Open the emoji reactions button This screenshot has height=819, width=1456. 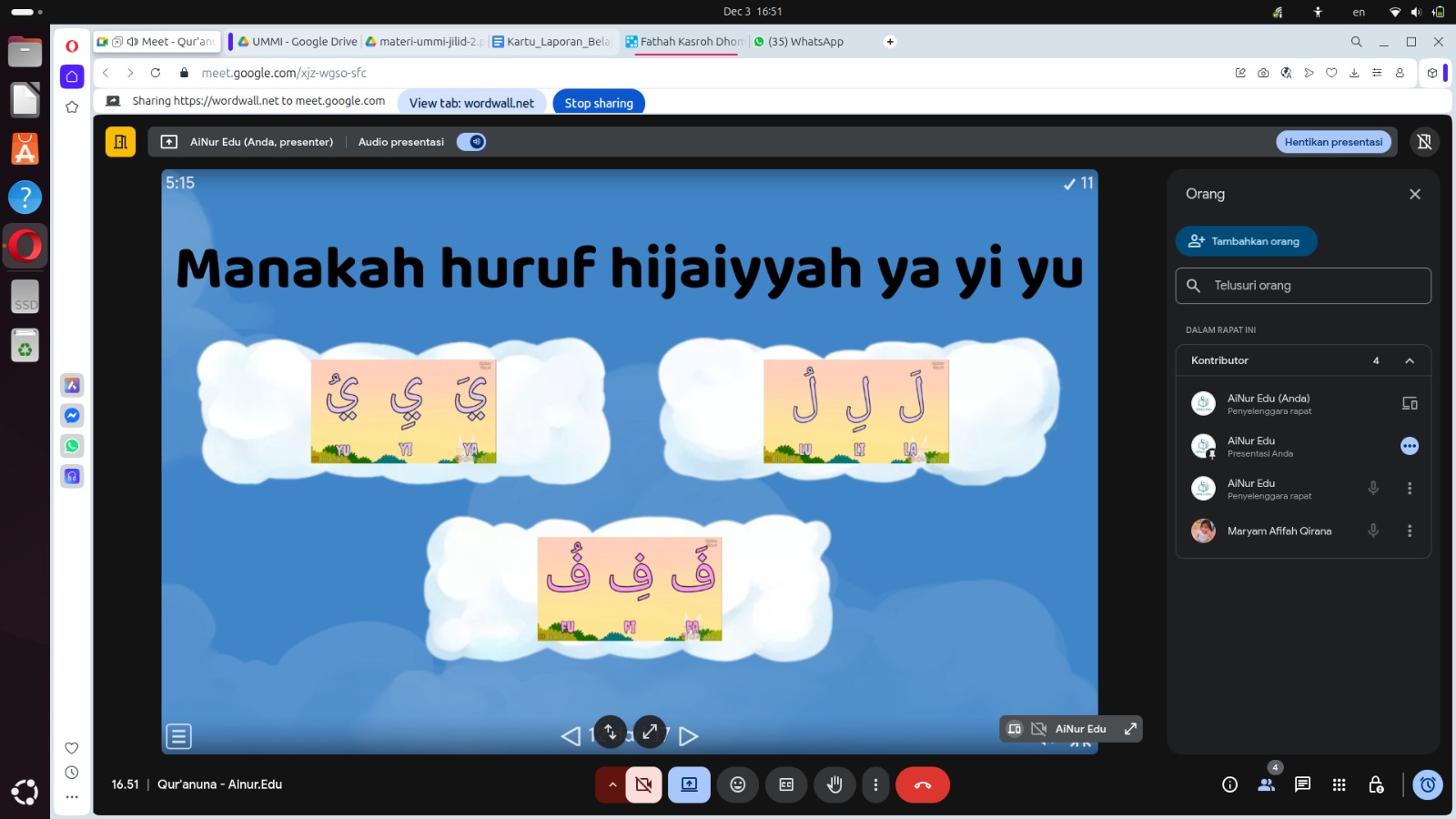738,784
